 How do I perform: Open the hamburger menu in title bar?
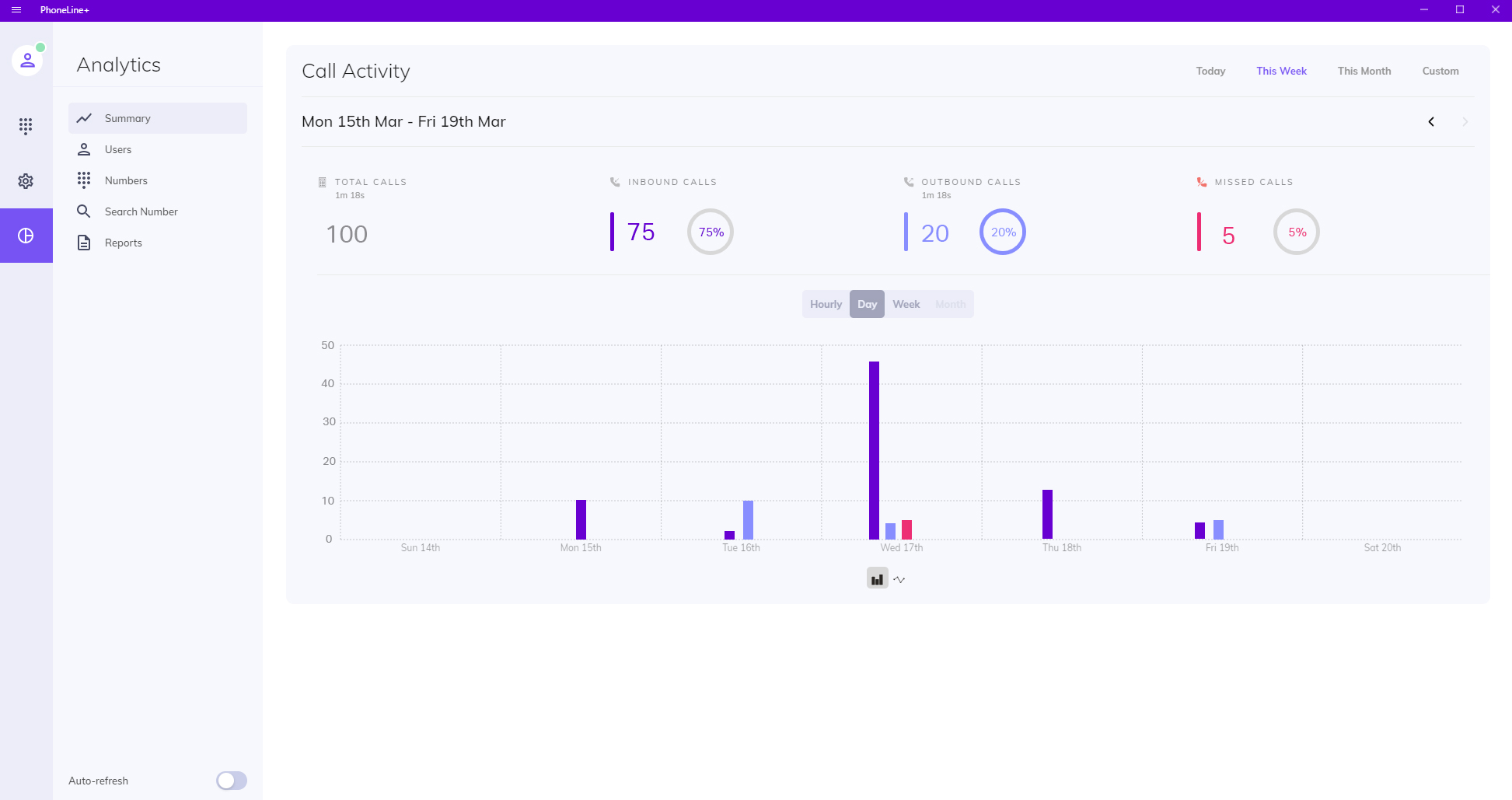pos(16,10)
